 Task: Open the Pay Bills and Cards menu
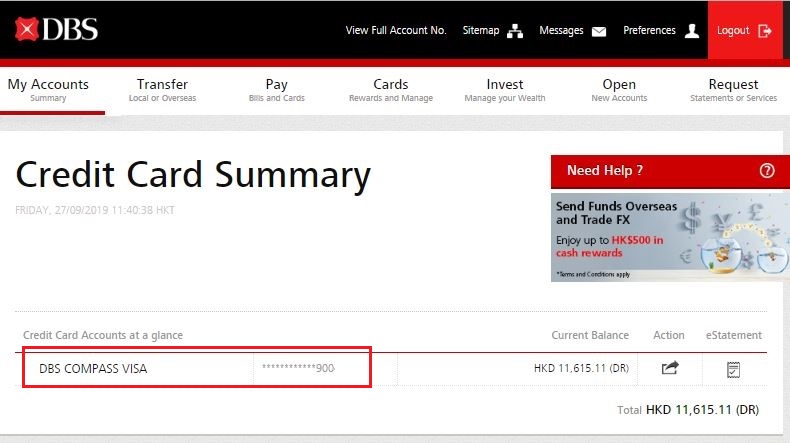[x=277, y=90]
